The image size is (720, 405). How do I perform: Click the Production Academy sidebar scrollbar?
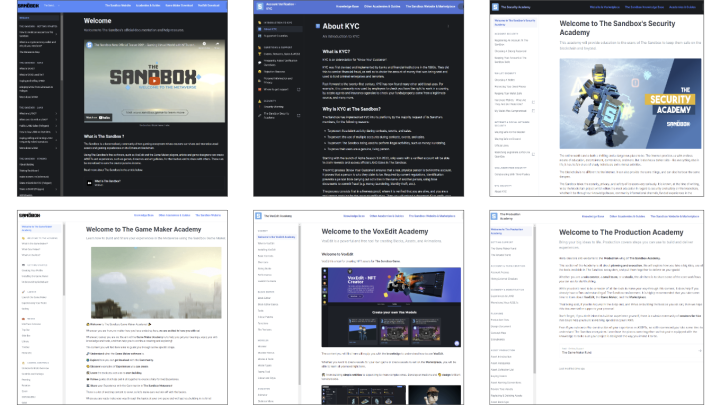[534, 299]
